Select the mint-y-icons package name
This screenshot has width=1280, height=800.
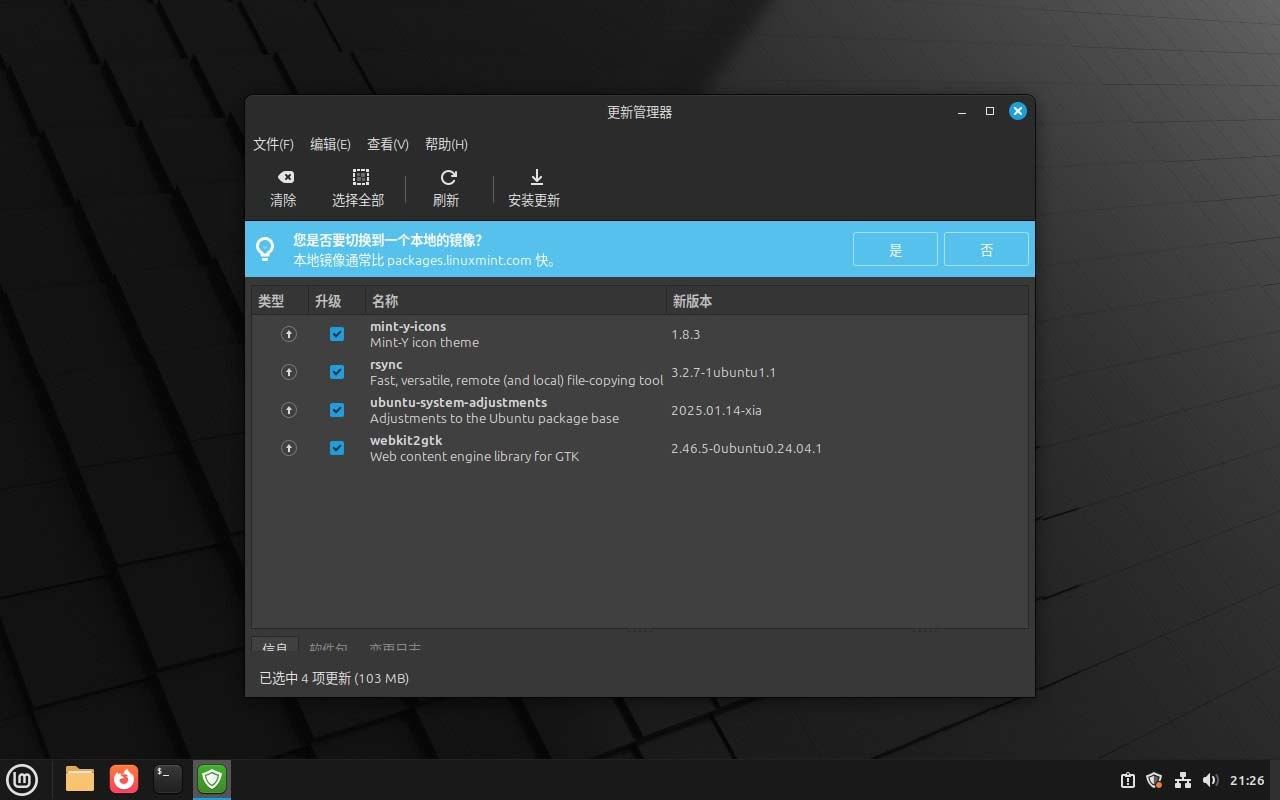408,327
